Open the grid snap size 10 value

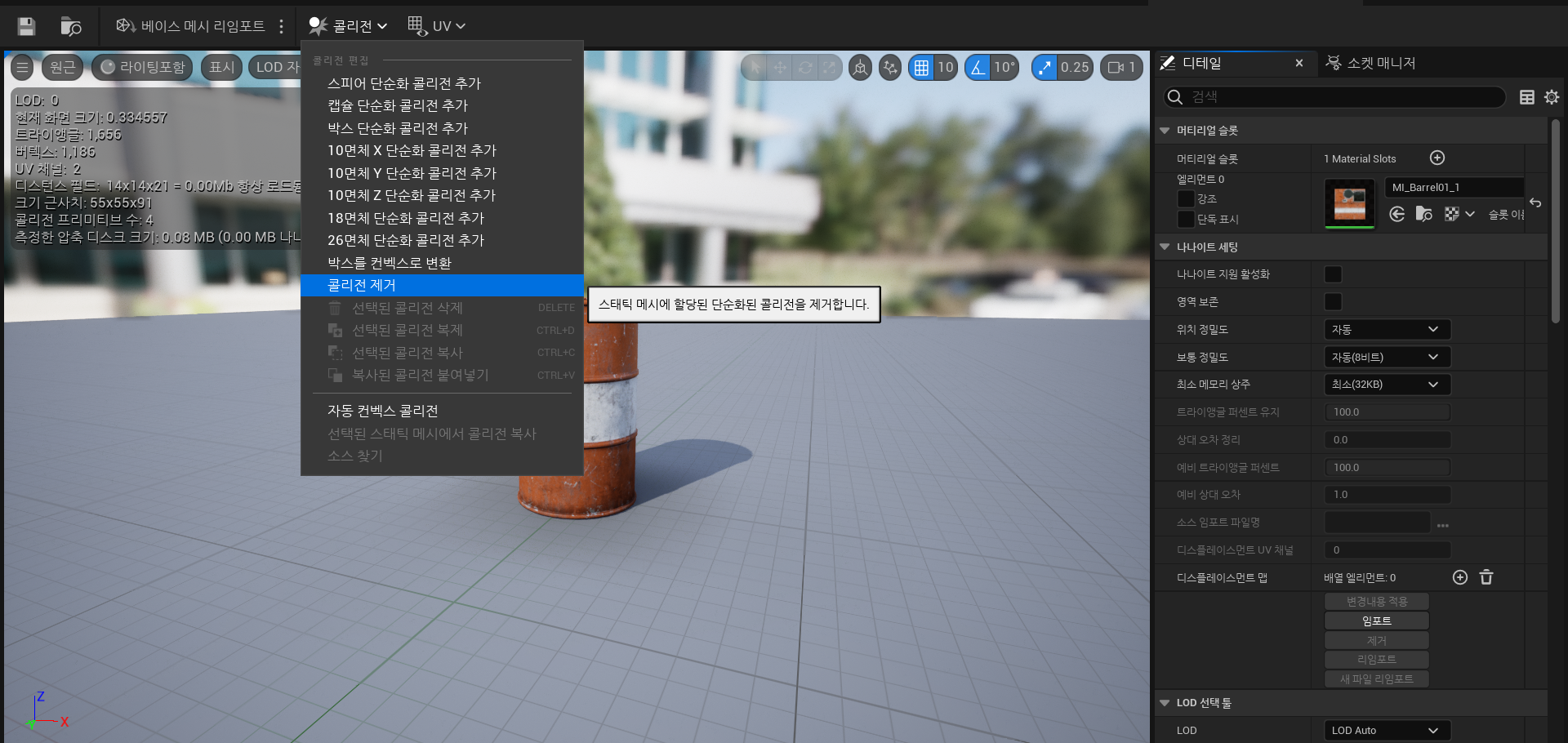point(946,67)
